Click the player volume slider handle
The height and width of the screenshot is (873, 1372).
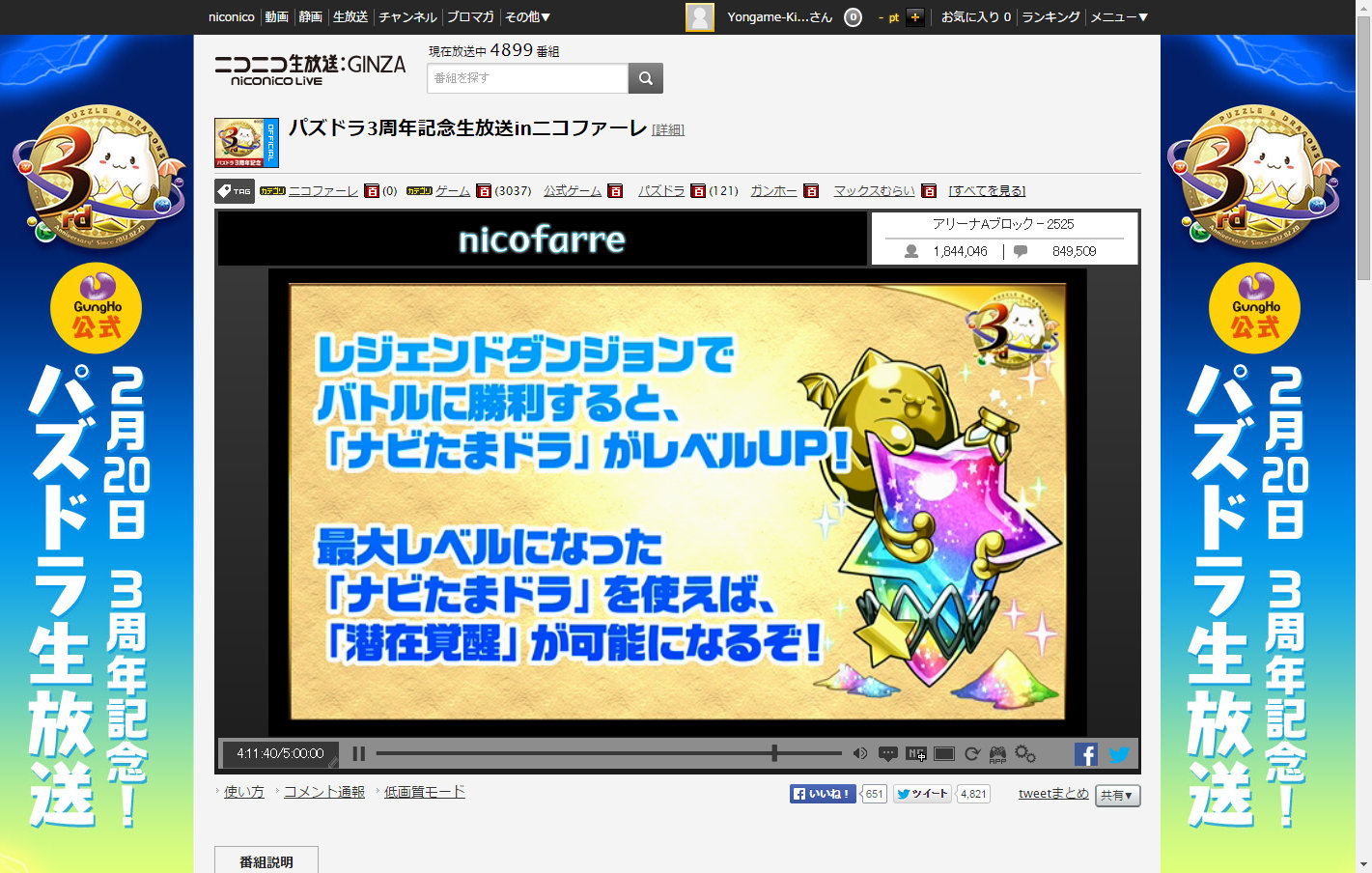pos(774,753)
